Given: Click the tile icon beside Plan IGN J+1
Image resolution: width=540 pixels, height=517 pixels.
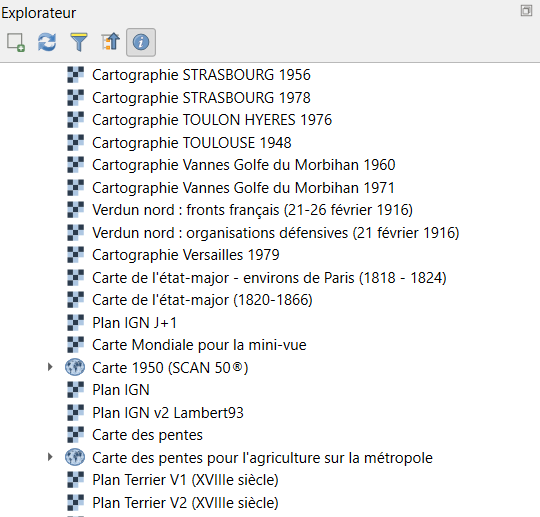Looking at the screenshot, I should (x=75, y=322).
